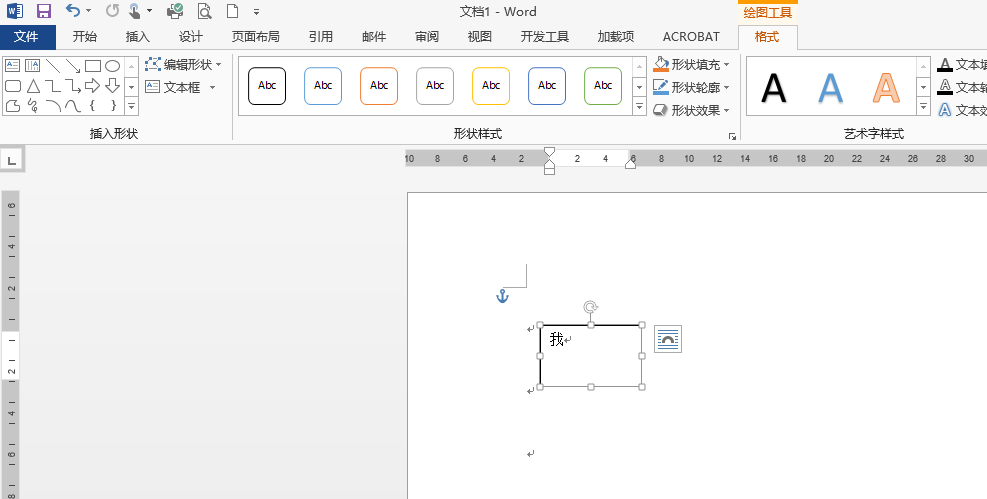The width and height of the screenshot is (987, 499).
Task: Open the 文件 menu tab
Action: (x=27, y=37)
